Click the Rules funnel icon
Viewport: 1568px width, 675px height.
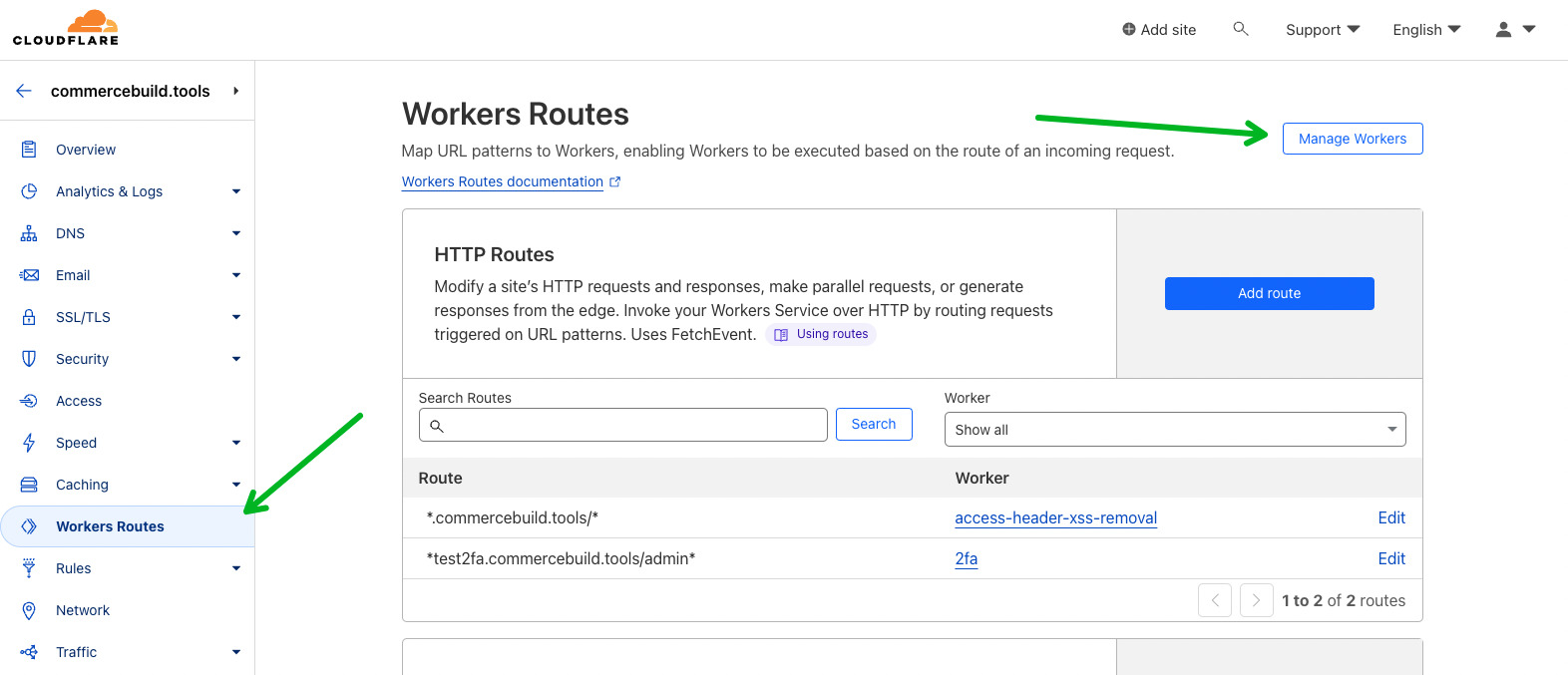(29, 568)
